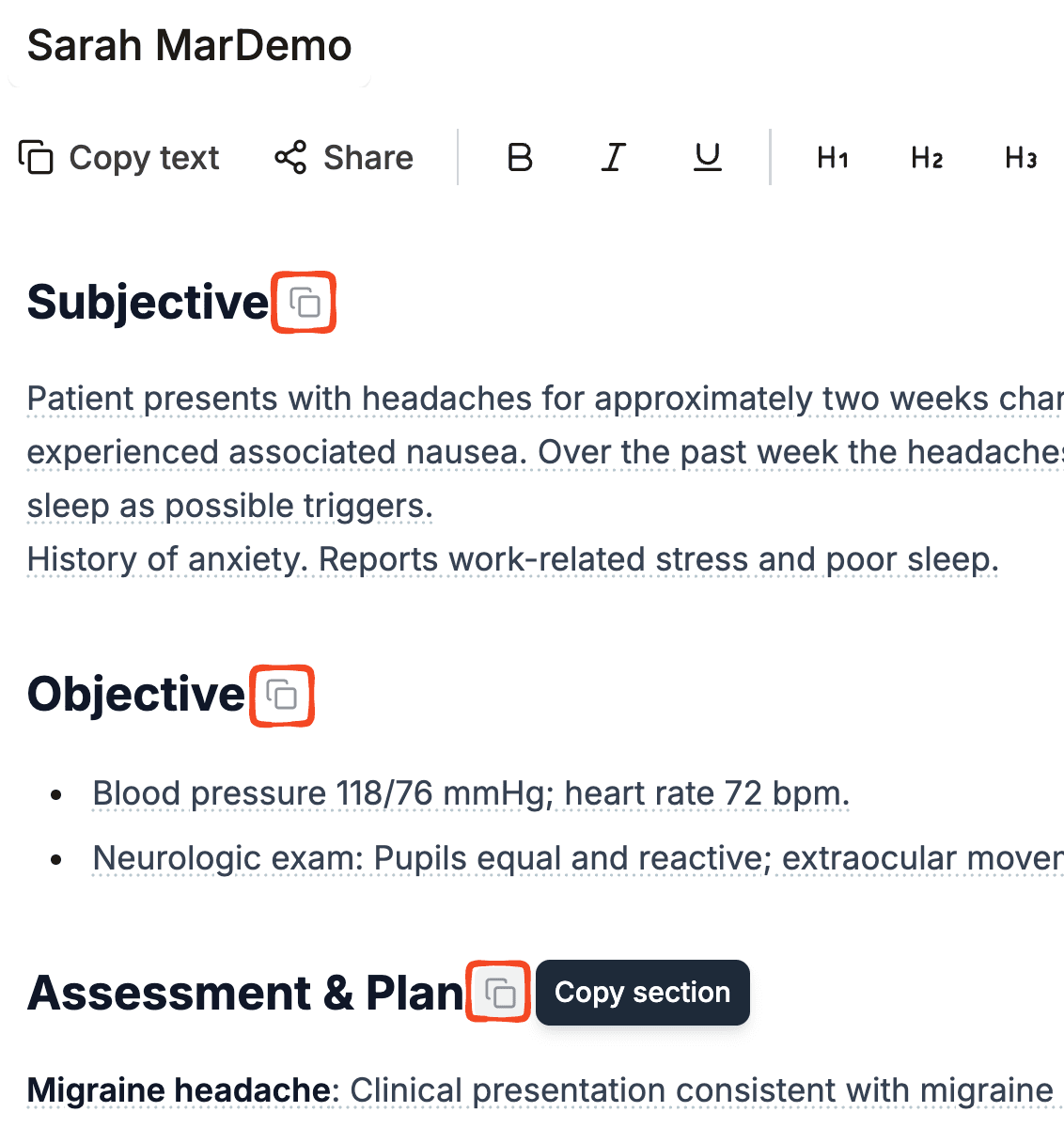Toggle underline formatting
Image resolution: width=1064 pixels, height=1128 pixels.
(x=707, y=158)
